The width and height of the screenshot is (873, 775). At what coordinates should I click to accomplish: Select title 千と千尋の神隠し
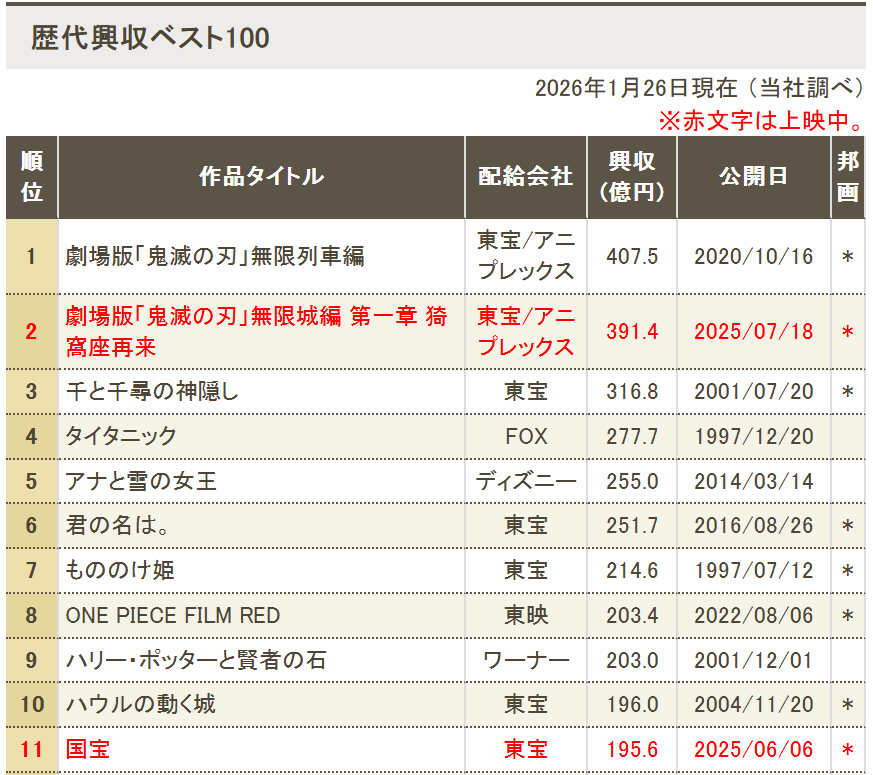152,391
